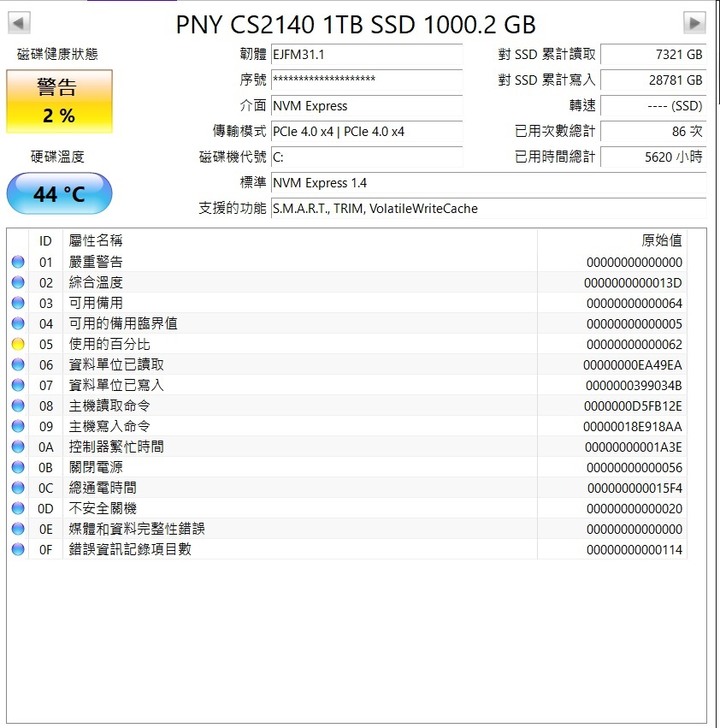Click the transfer mode field PCIe 4.0 x4
720x728 pixels.
(x=367, y=131)
